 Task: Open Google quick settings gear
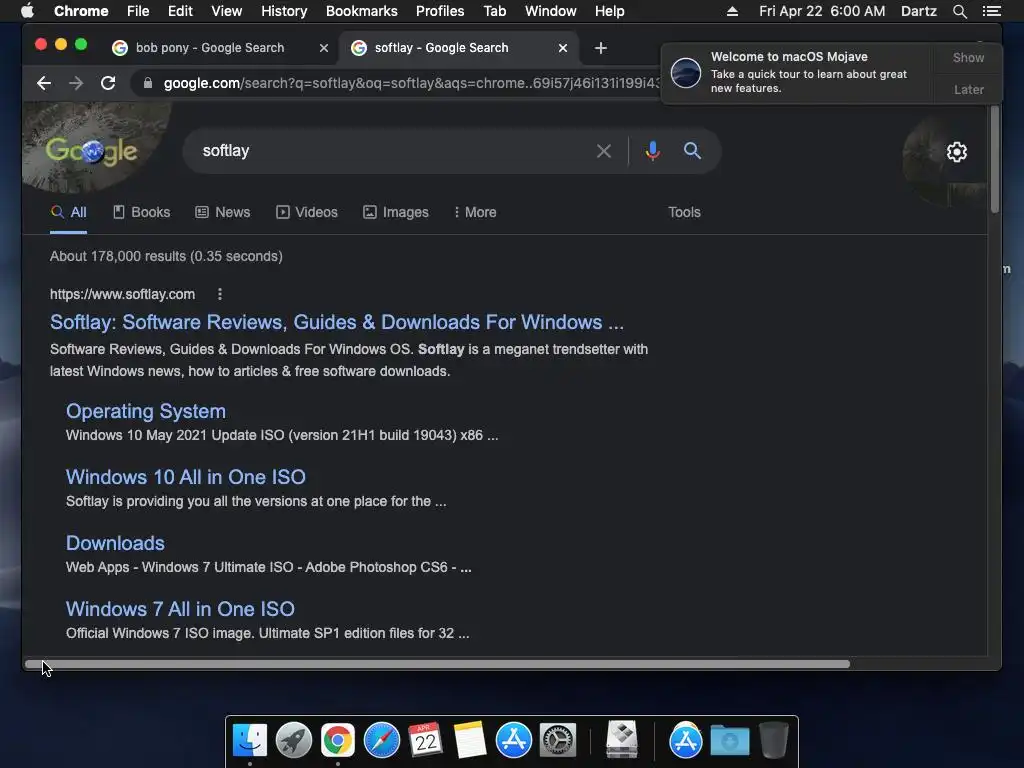(957, 152)
